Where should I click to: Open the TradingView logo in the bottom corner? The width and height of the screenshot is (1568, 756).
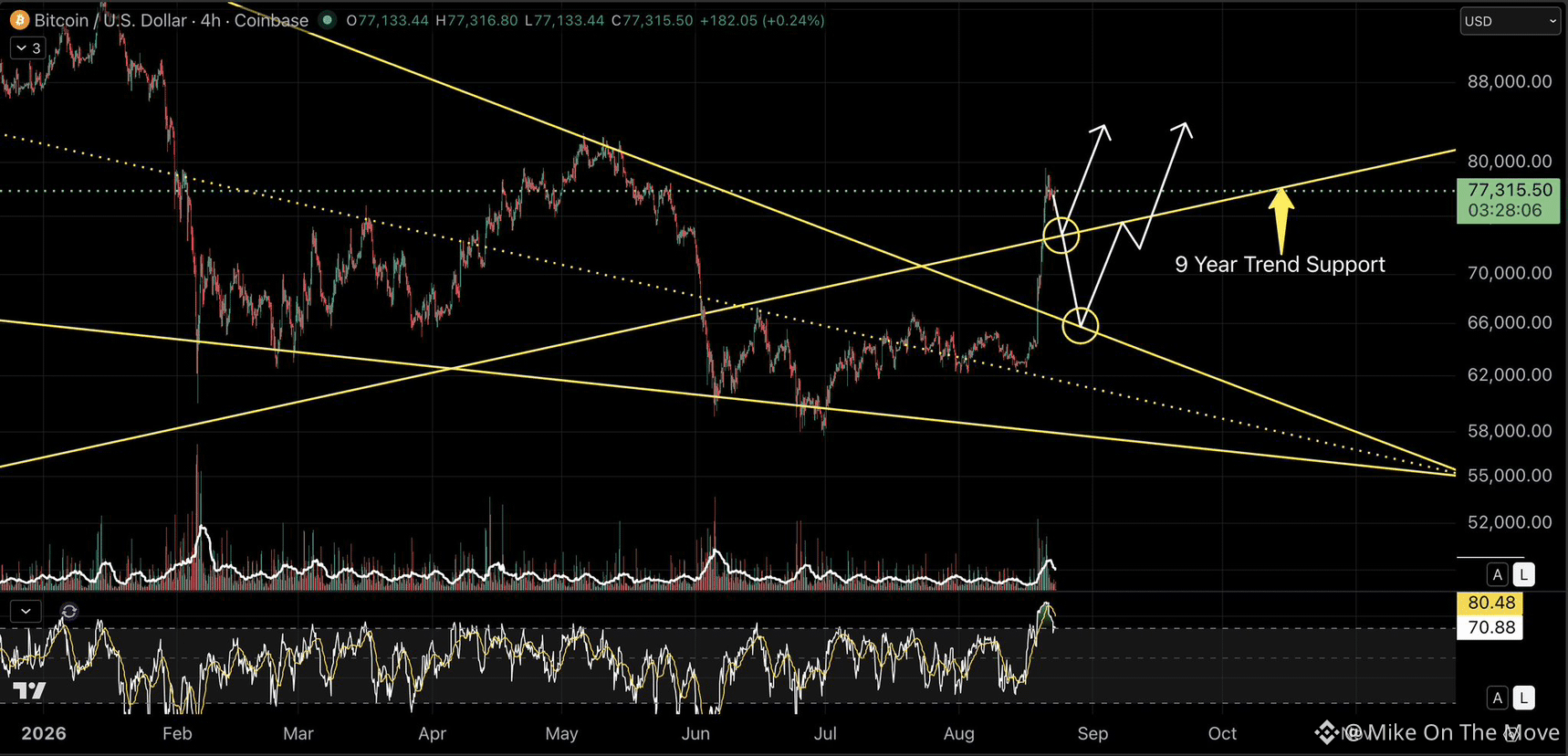[x=28, y=690]
